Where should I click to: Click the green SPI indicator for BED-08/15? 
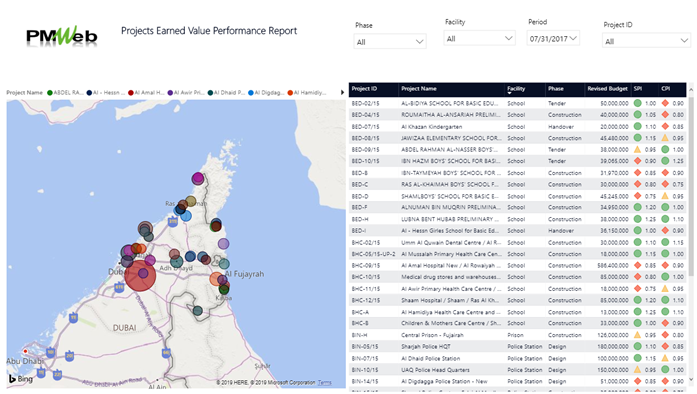pos(637,138)
